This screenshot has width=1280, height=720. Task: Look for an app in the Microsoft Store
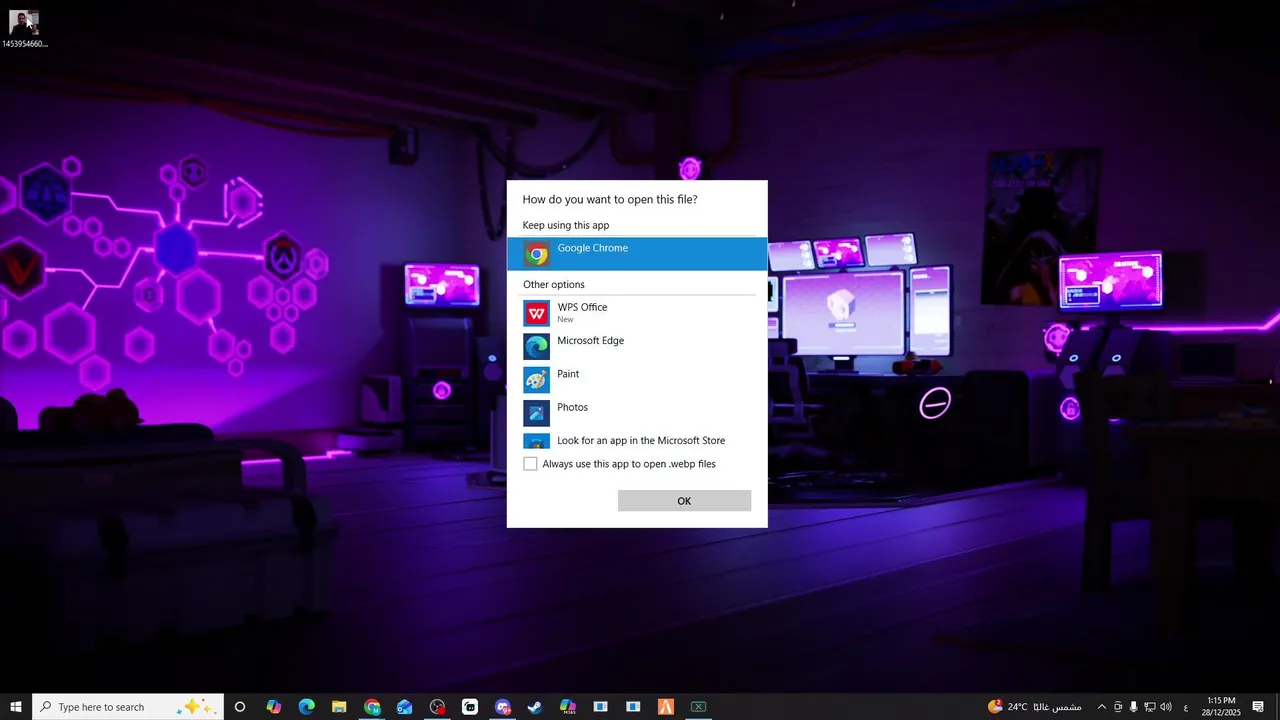(637, 440)
